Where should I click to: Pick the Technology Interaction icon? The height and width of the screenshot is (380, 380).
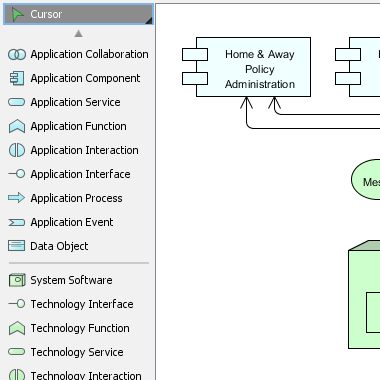tap(17, 375)
